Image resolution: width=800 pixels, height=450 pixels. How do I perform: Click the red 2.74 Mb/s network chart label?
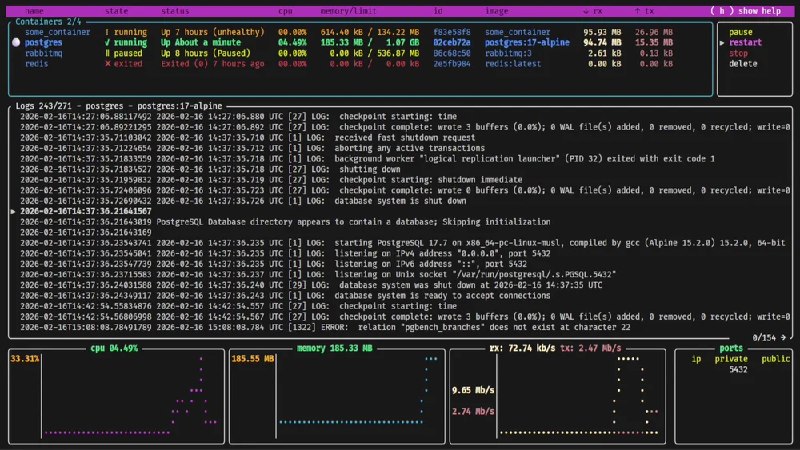click(x=473, y=412)
